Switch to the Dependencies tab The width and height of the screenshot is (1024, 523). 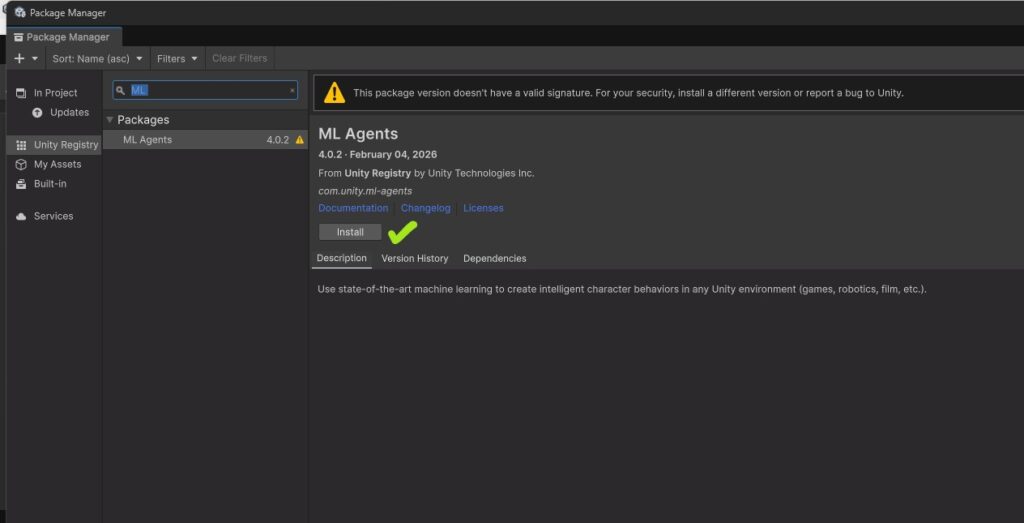click(494, 259)
